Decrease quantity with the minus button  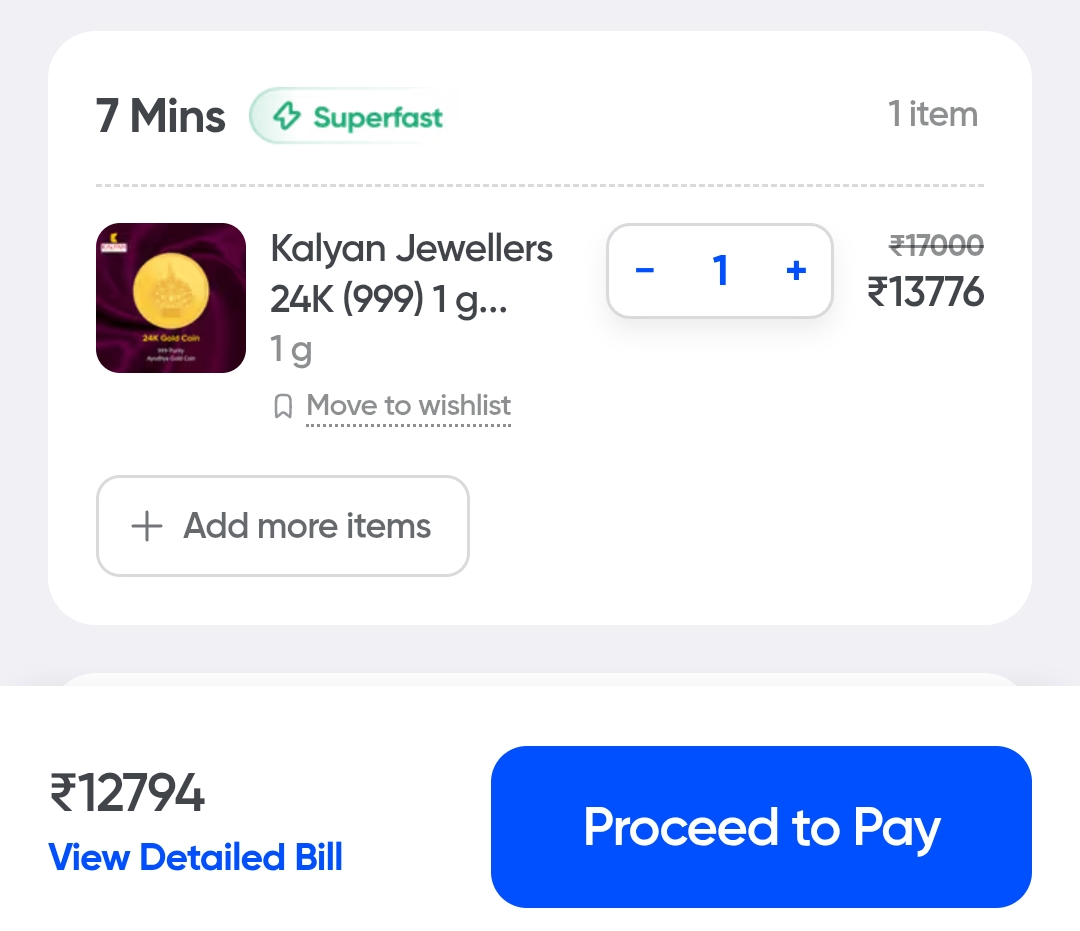pyautogui.click(x=645, y=271)
